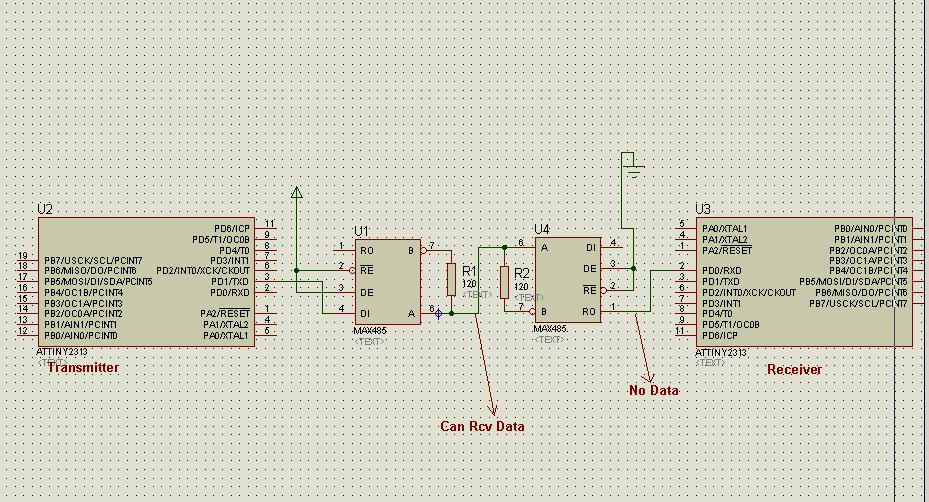Viewport: 929px width, 502px height.
Task: Click the RO pin label on U4
Action: 589,311
